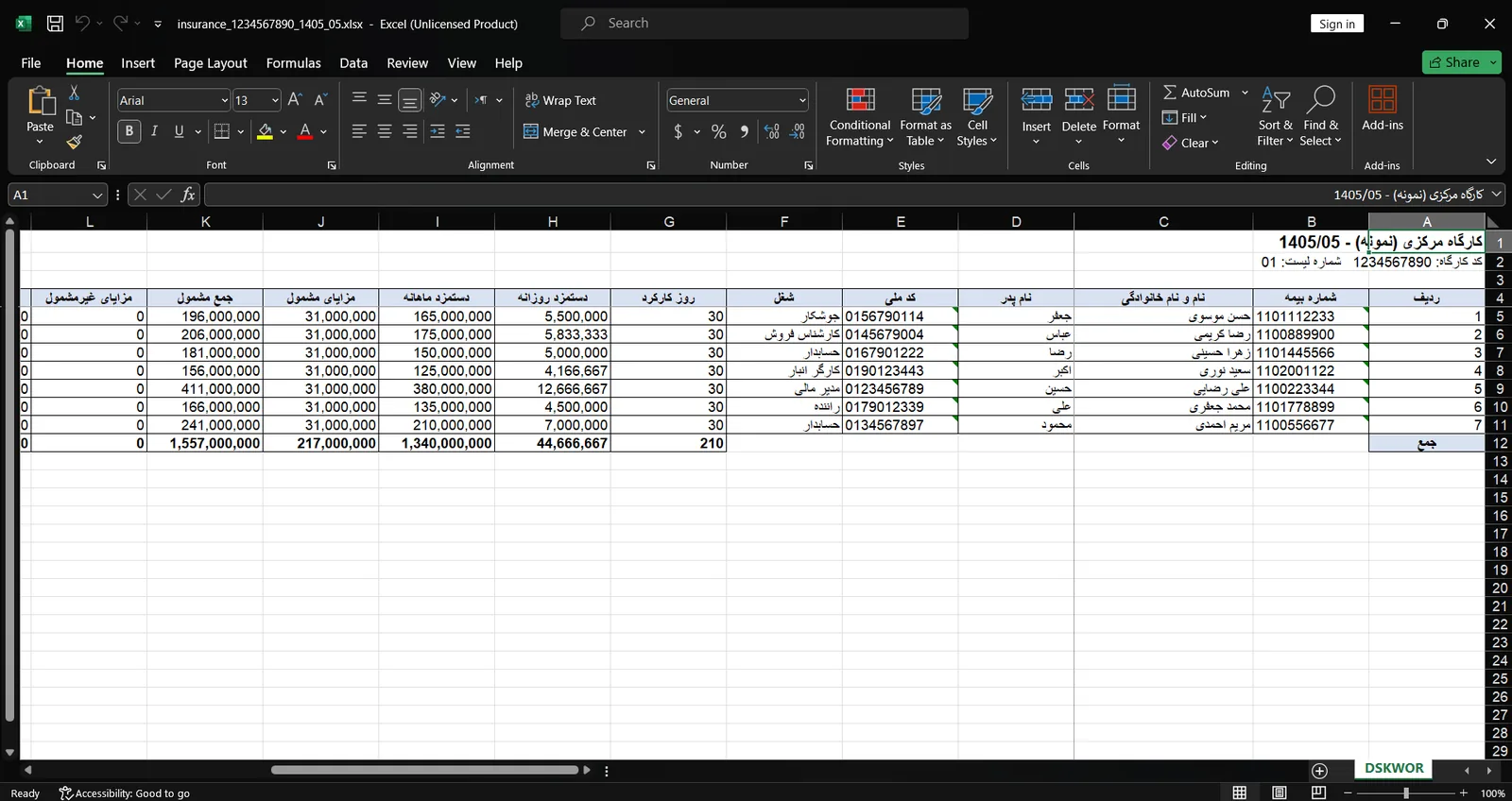Click the Sign in button

point(1336,24)
